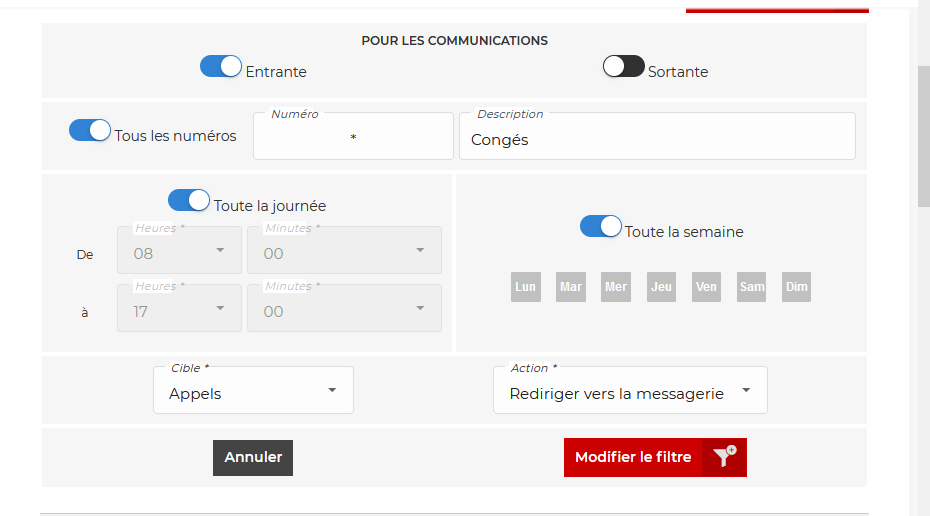Click the Annuler button

(253, 458)
